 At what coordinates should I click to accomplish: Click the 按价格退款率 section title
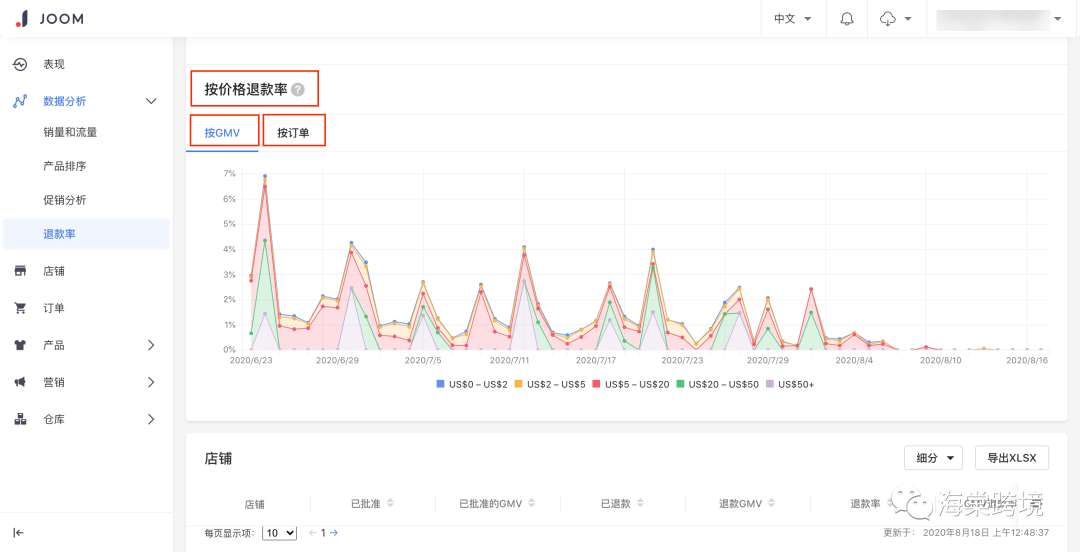246,90
